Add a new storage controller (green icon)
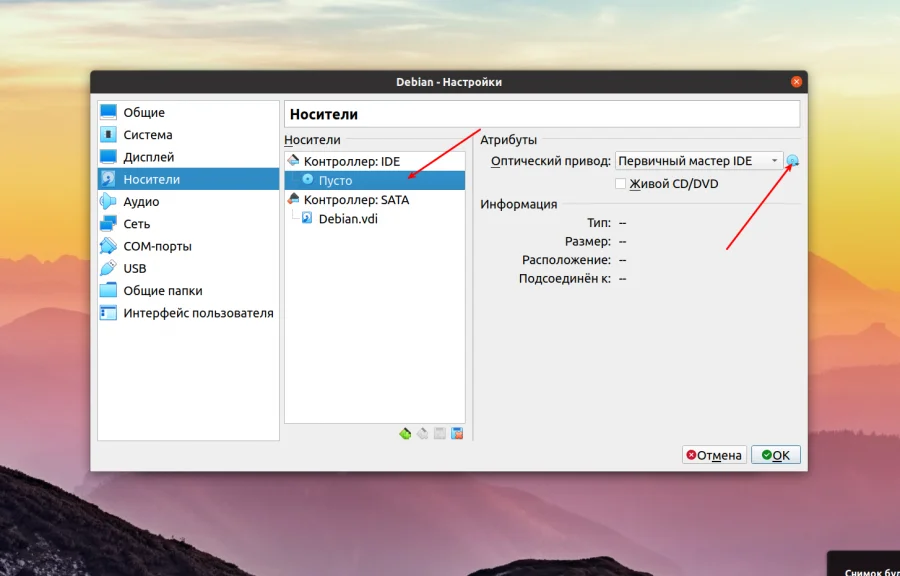 (x=405, y=433)
